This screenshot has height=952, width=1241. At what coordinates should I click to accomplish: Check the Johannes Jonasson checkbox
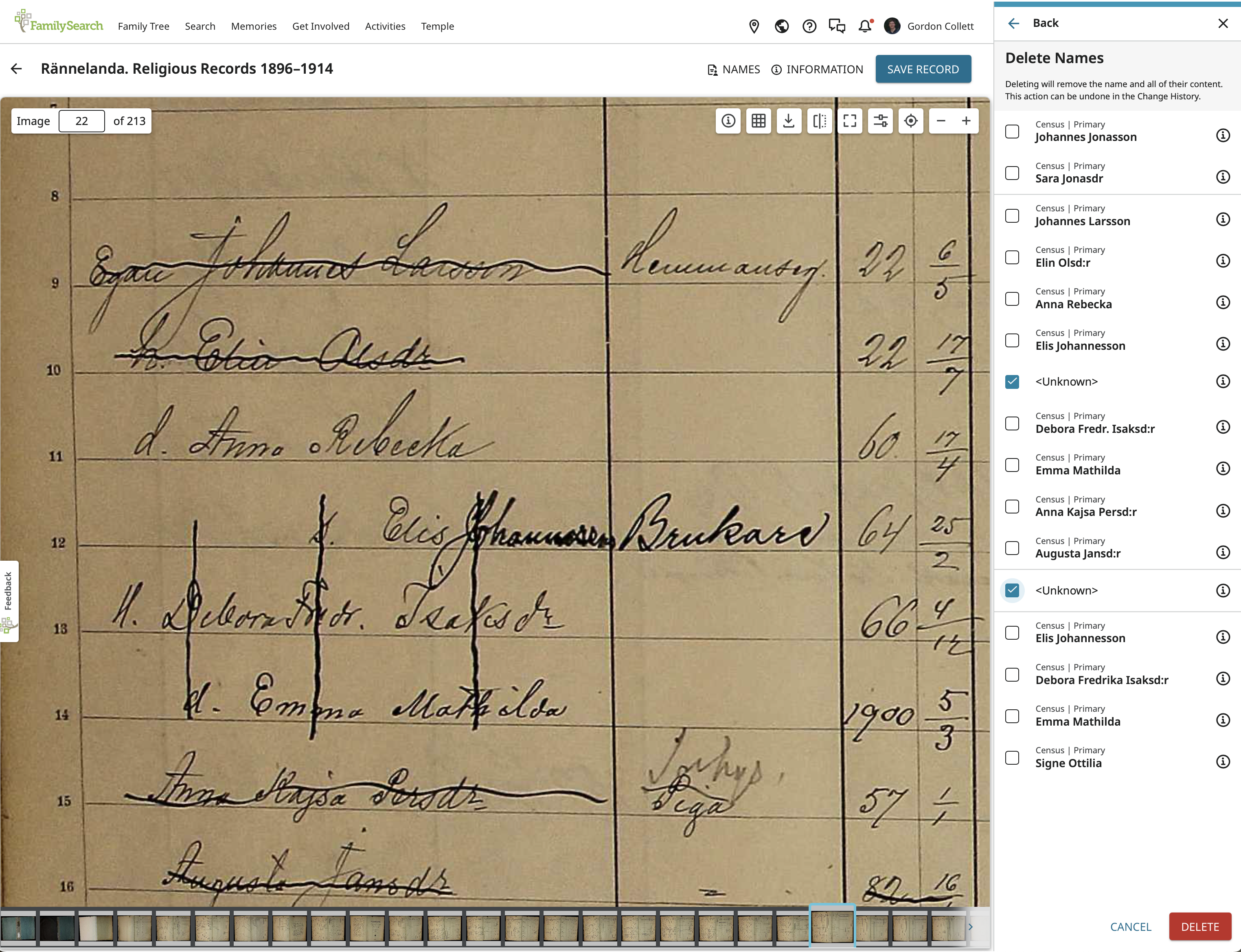pos(1012,132)
